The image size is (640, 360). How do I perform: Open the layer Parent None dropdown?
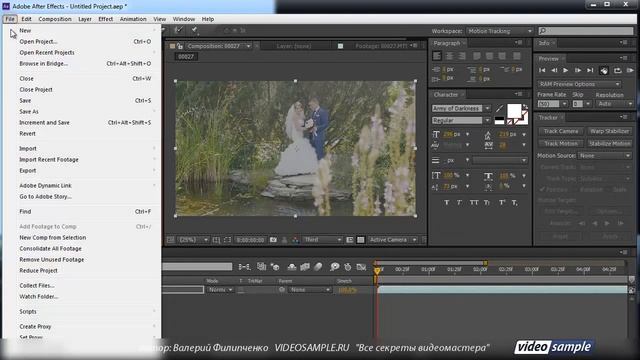pyautogui.click(x=309, y=290)
